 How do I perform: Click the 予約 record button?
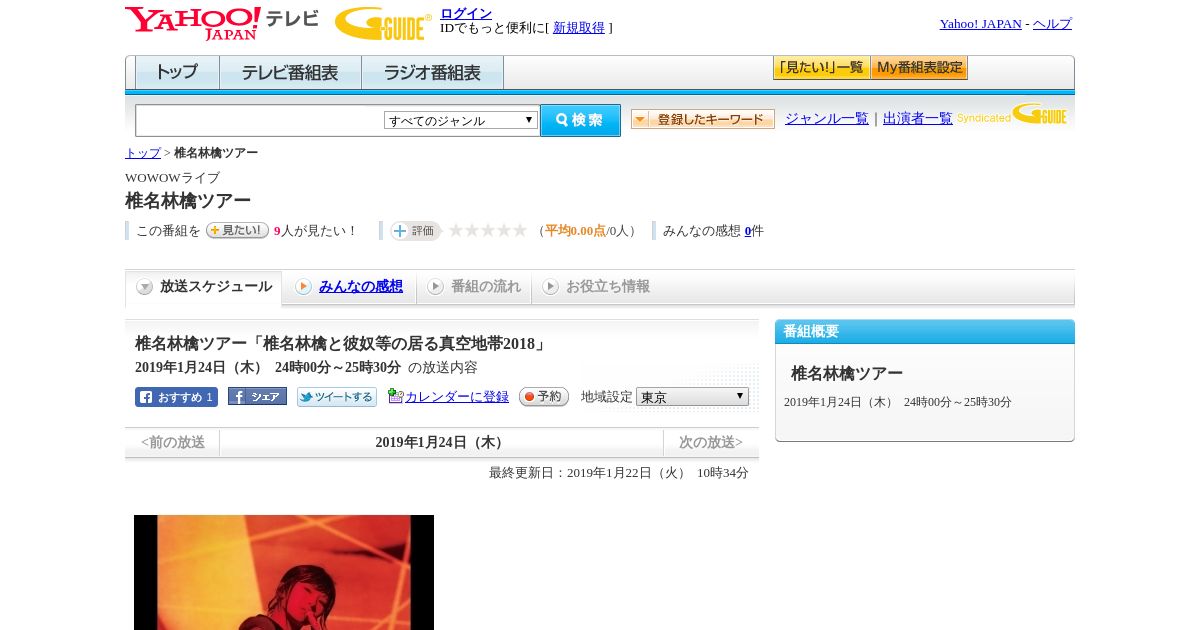pos(544,397)
